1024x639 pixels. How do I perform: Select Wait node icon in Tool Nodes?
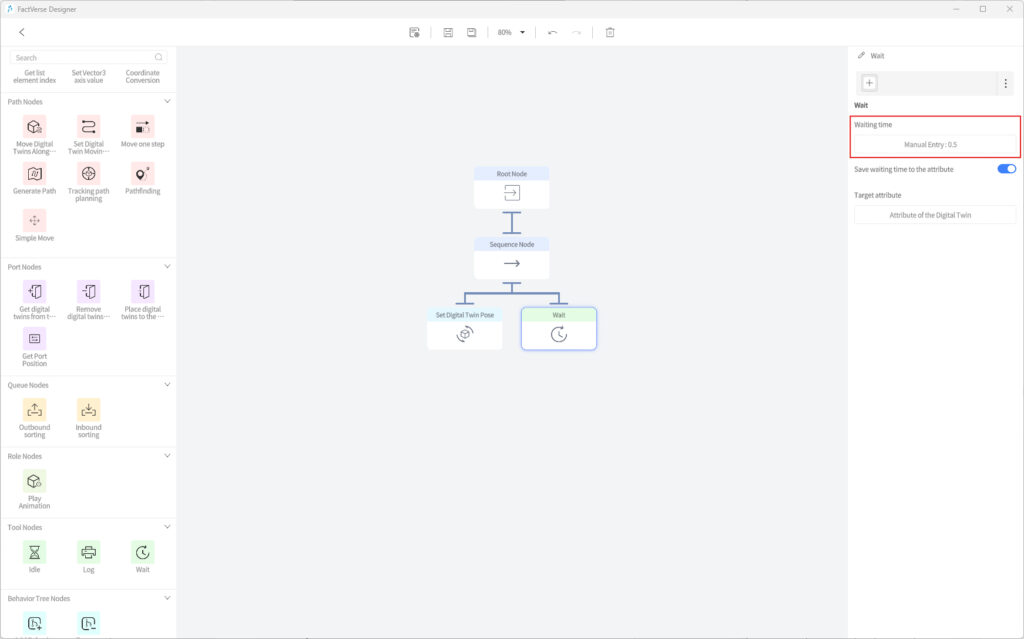(x=142, y=553)
